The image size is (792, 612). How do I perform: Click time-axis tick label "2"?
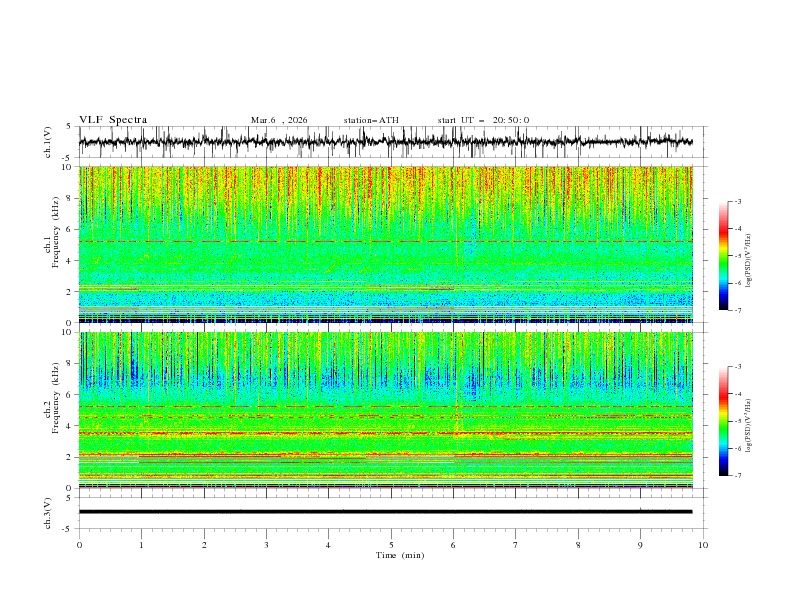(204, 545)
